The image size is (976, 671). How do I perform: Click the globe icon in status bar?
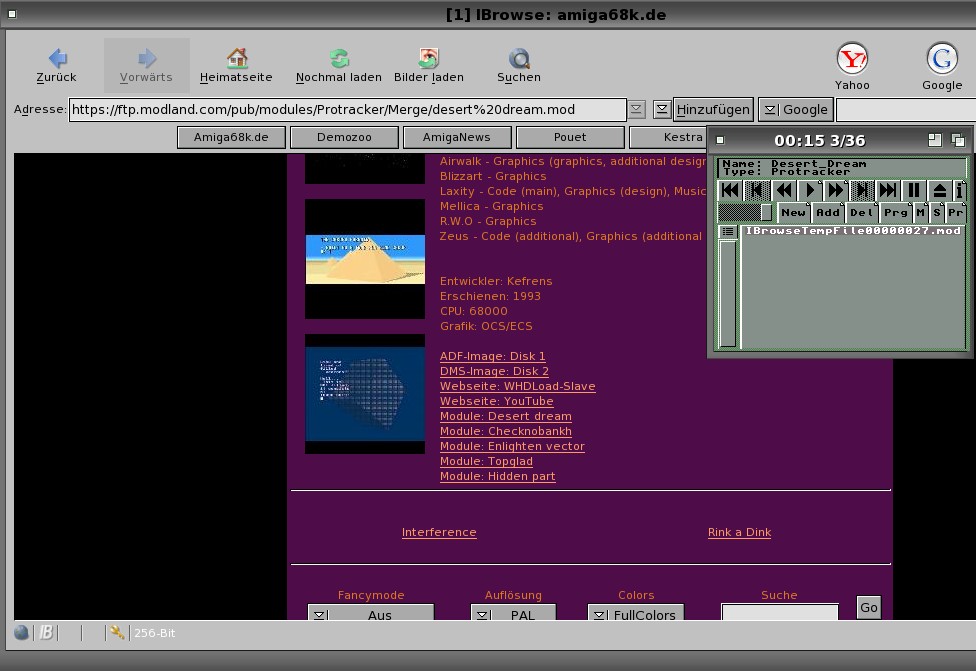(x=21, y=633)
